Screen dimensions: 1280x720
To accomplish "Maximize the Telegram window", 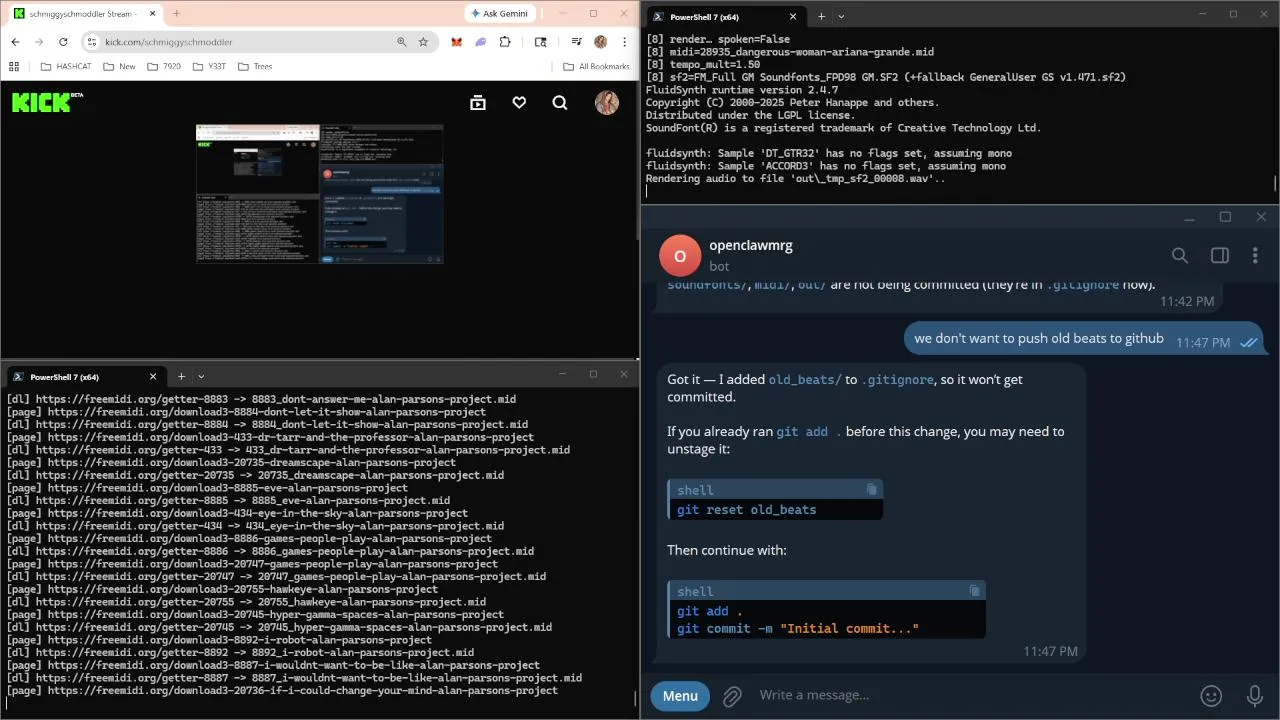I will point(1225,217).
